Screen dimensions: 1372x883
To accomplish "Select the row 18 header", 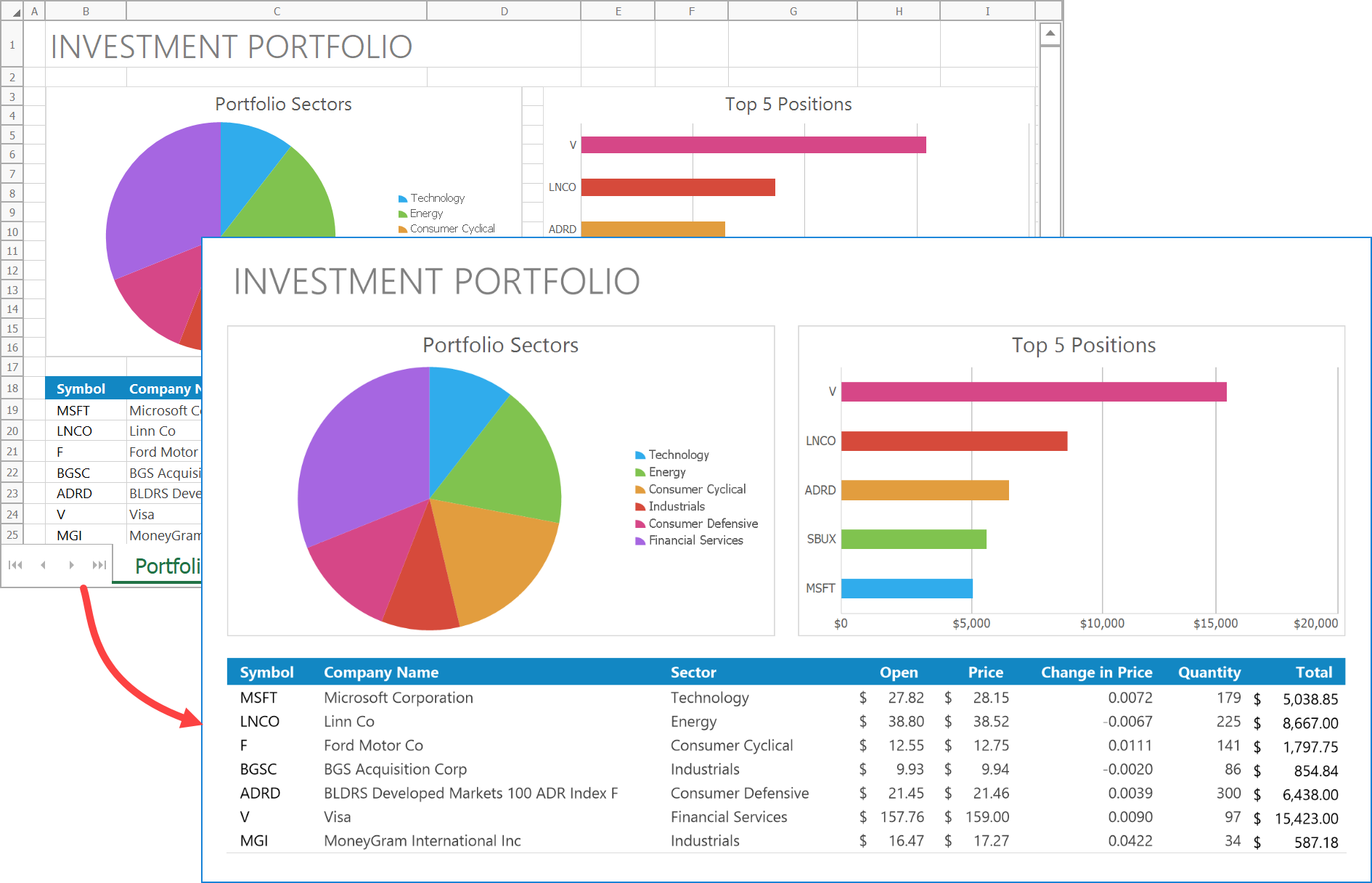I will tap(12, 388).
